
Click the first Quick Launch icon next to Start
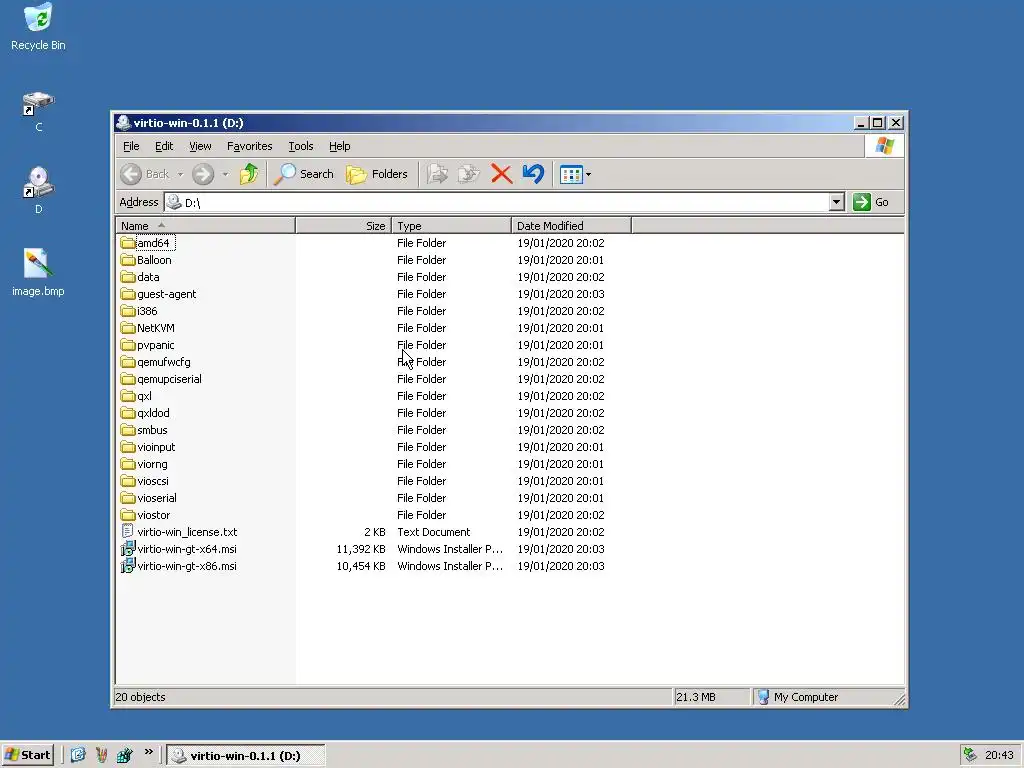78,755
